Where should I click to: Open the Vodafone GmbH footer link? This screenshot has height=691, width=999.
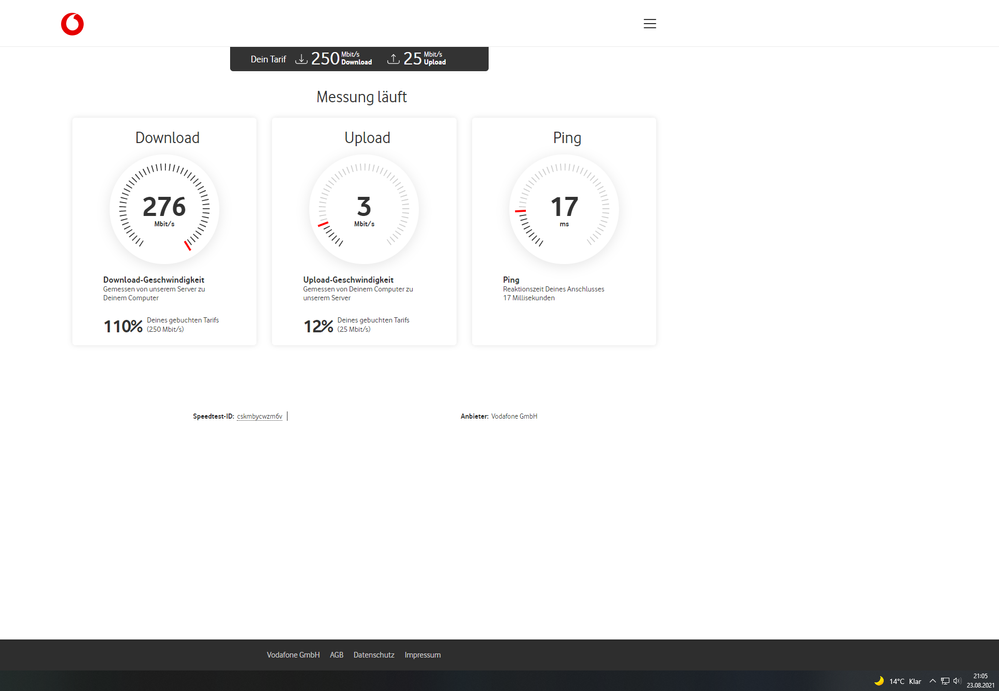[293, 655]
